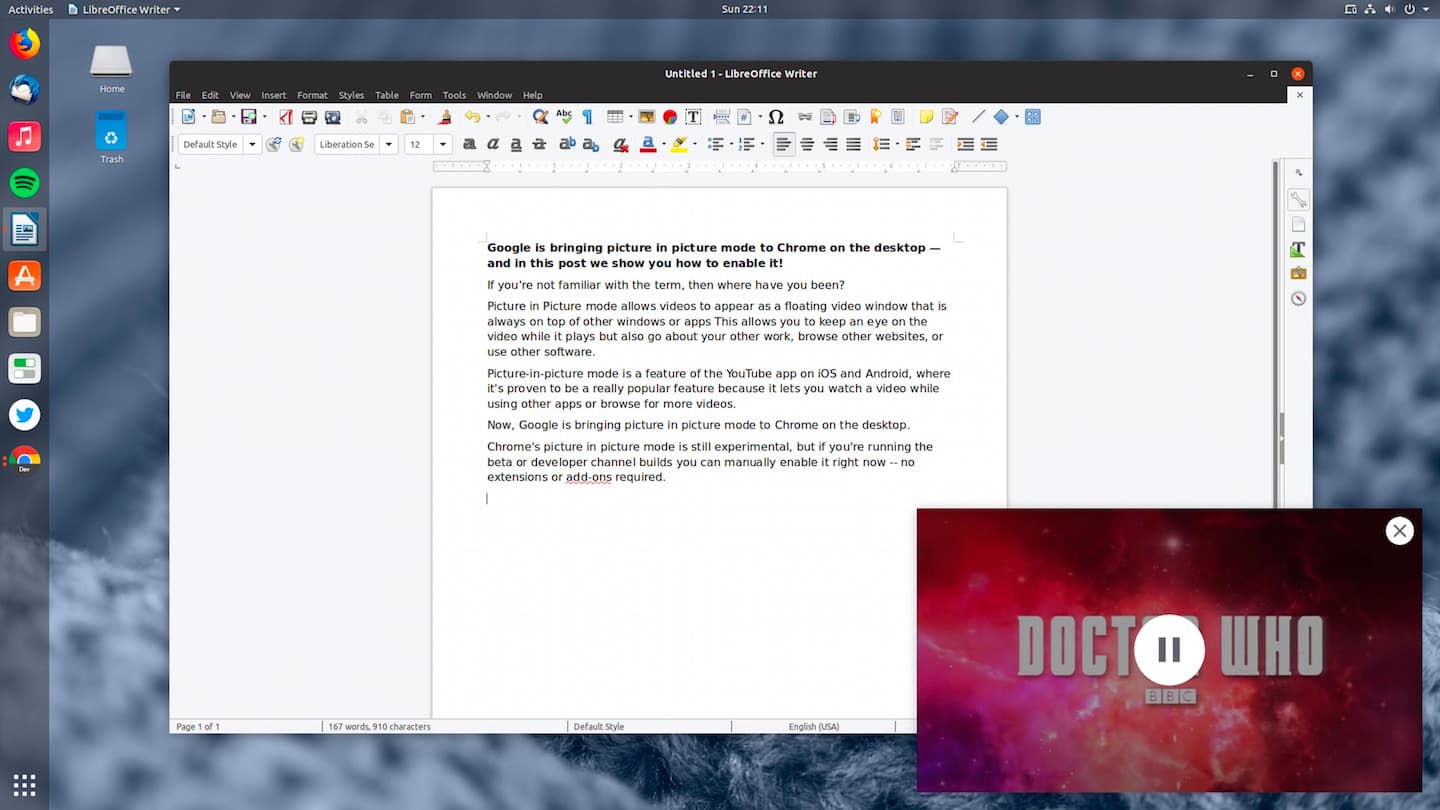Screen dimensions: 1440x810
Task: Open Print Preview
Action: pos(332,117)
